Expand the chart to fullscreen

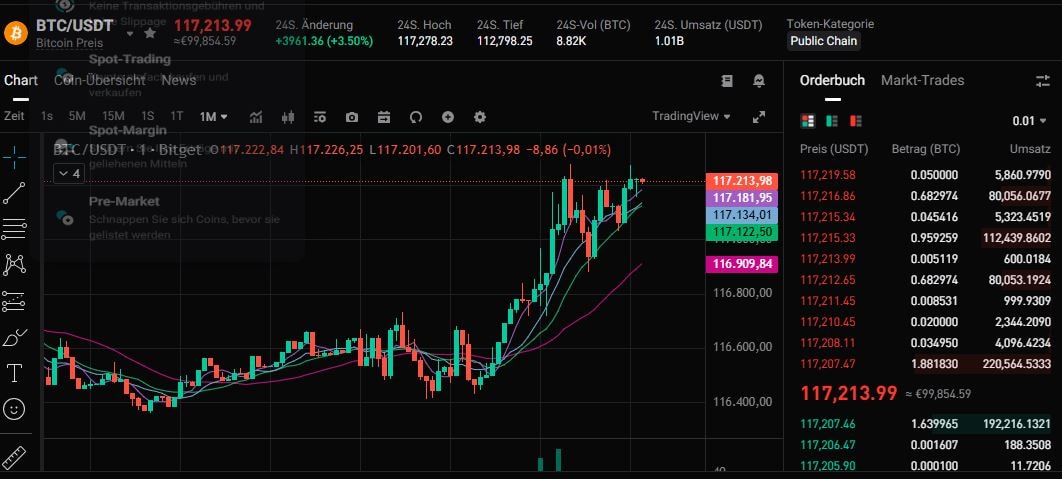(x=758, y=117)
